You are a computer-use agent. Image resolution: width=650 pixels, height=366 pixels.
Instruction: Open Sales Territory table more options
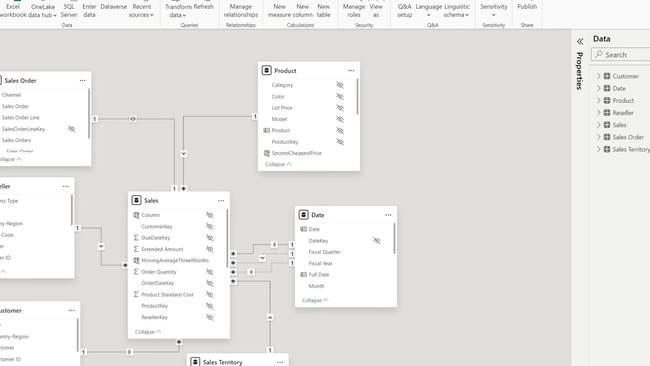(x=280, y=362)
